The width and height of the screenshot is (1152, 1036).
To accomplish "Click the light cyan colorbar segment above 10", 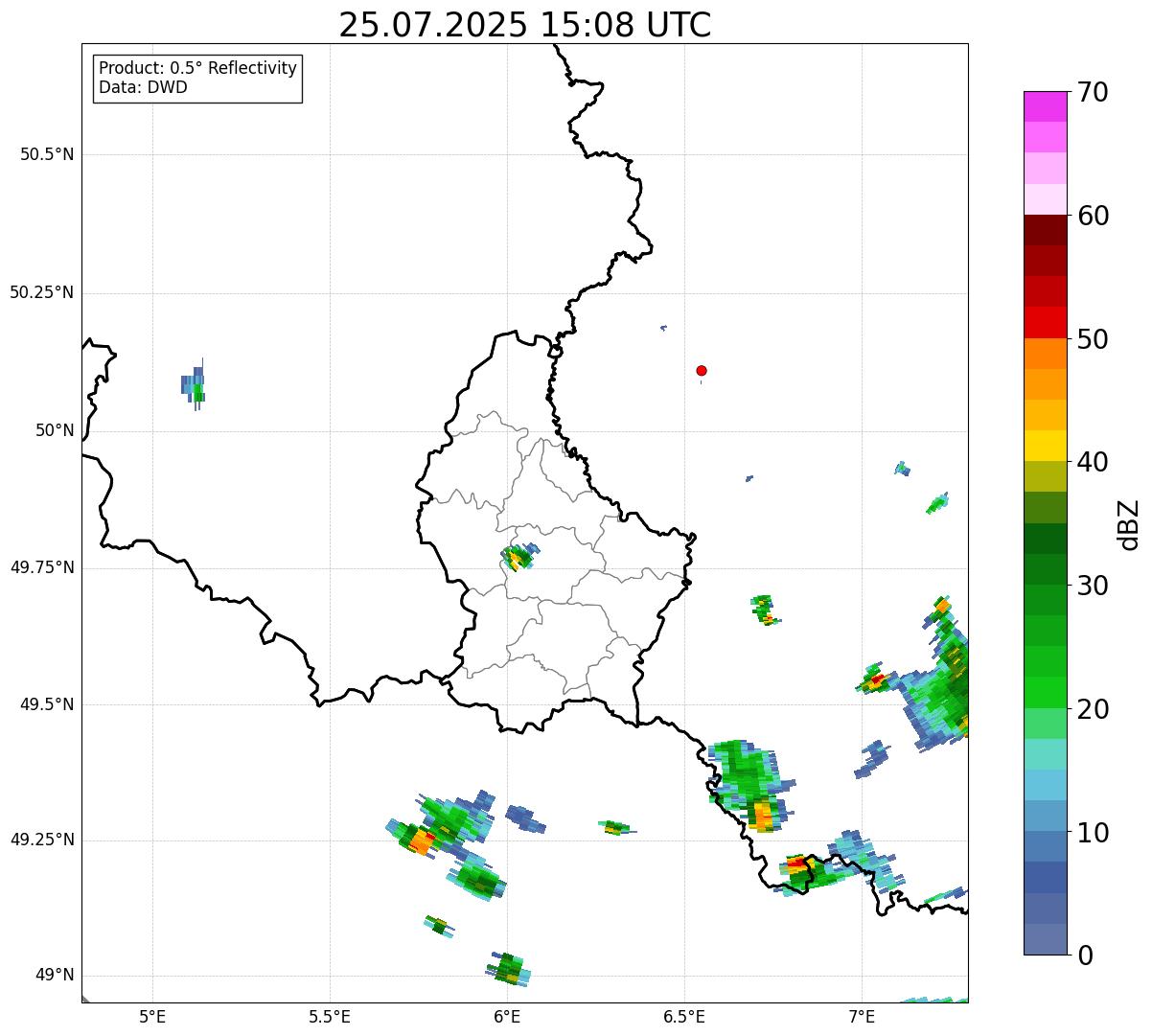I will click(1045, 785).
